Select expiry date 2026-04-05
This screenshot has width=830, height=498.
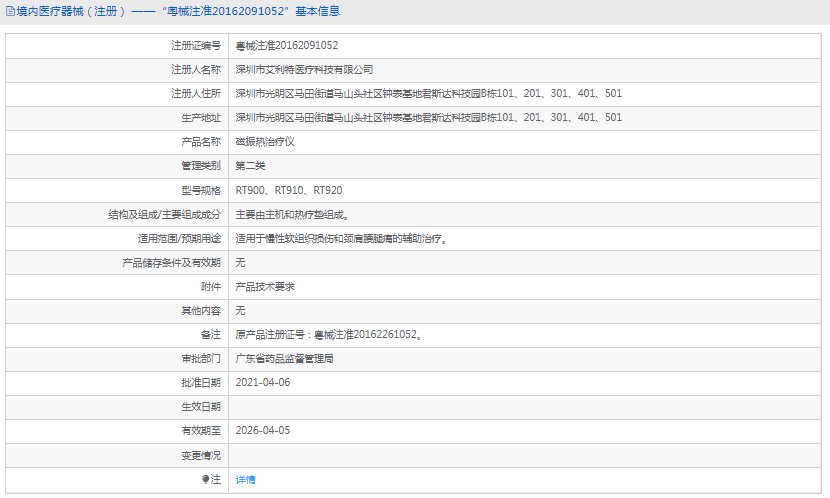(x=263, y=430)
